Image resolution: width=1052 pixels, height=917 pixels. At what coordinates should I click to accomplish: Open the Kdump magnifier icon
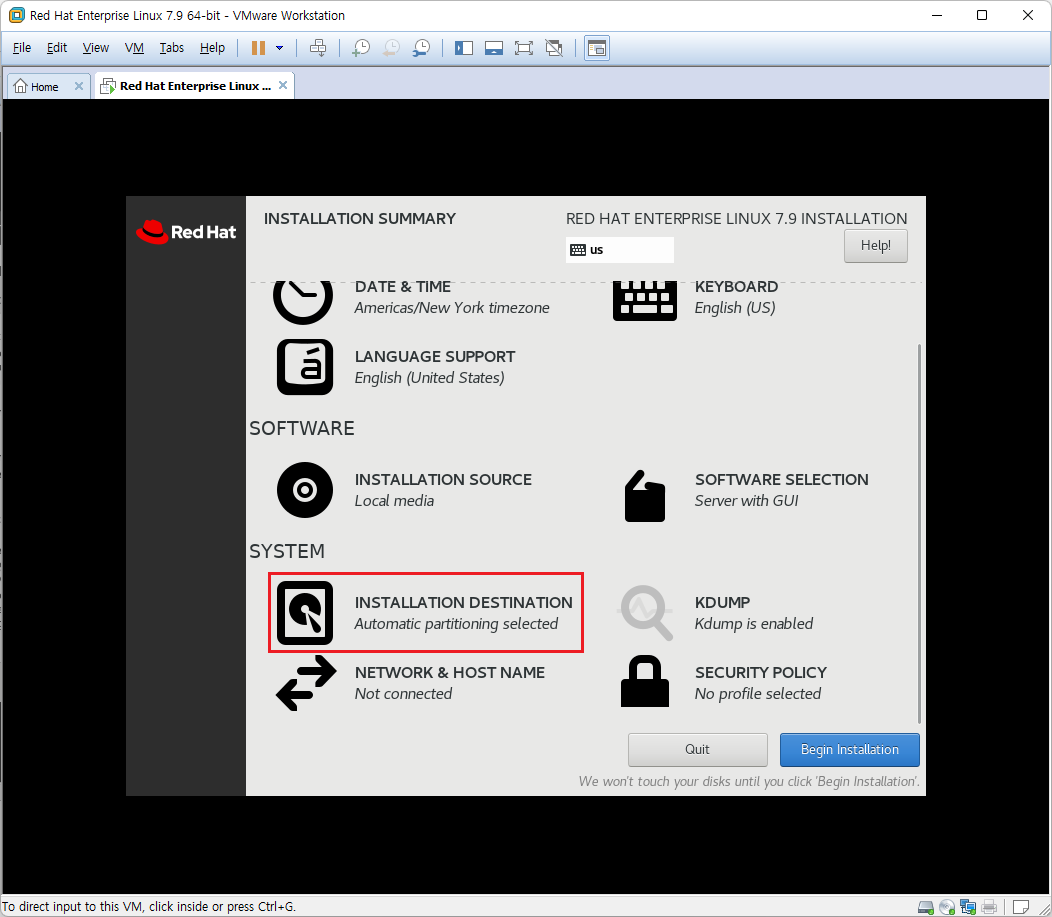coord(645,612)
